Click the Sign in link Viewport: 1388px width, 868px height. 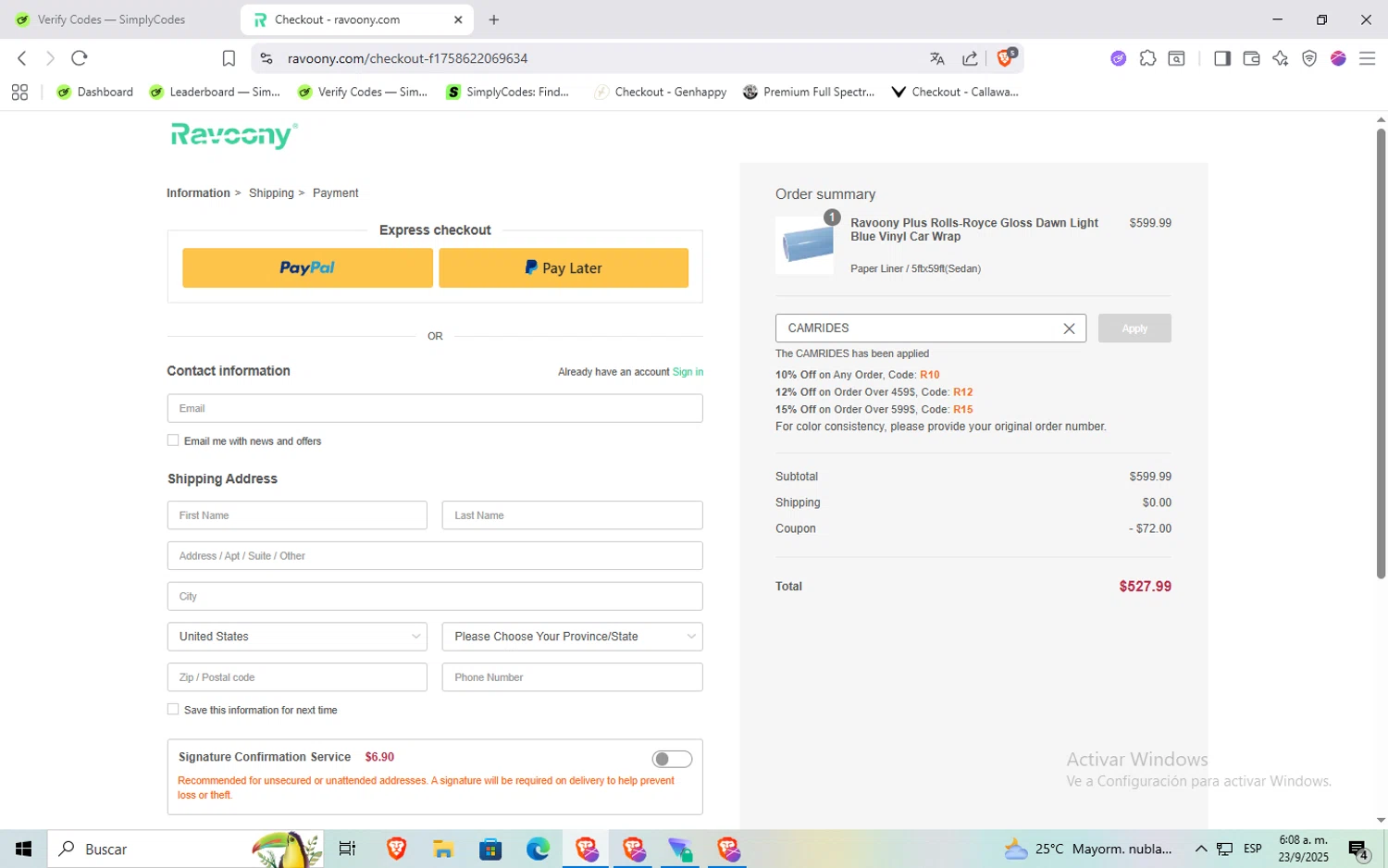pos(688,372)
